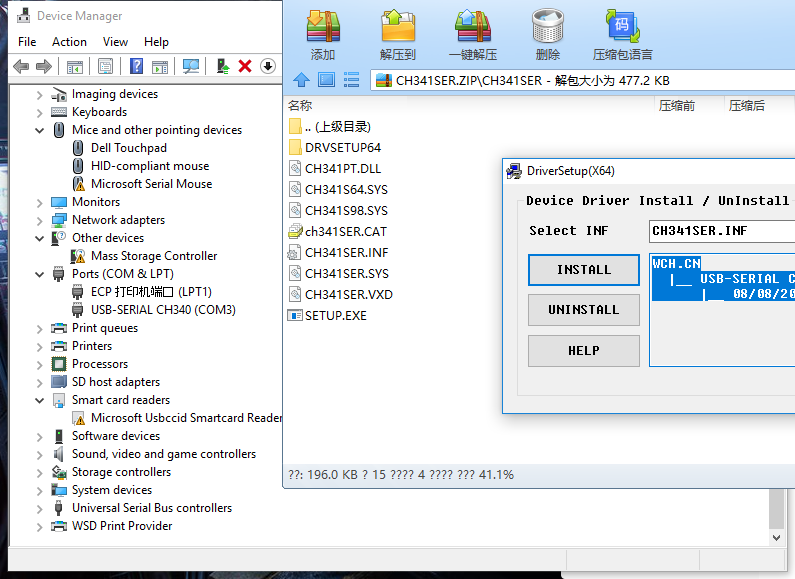Open the View menu
This screenshot has width=795, height=579.
tap(115, 42)
